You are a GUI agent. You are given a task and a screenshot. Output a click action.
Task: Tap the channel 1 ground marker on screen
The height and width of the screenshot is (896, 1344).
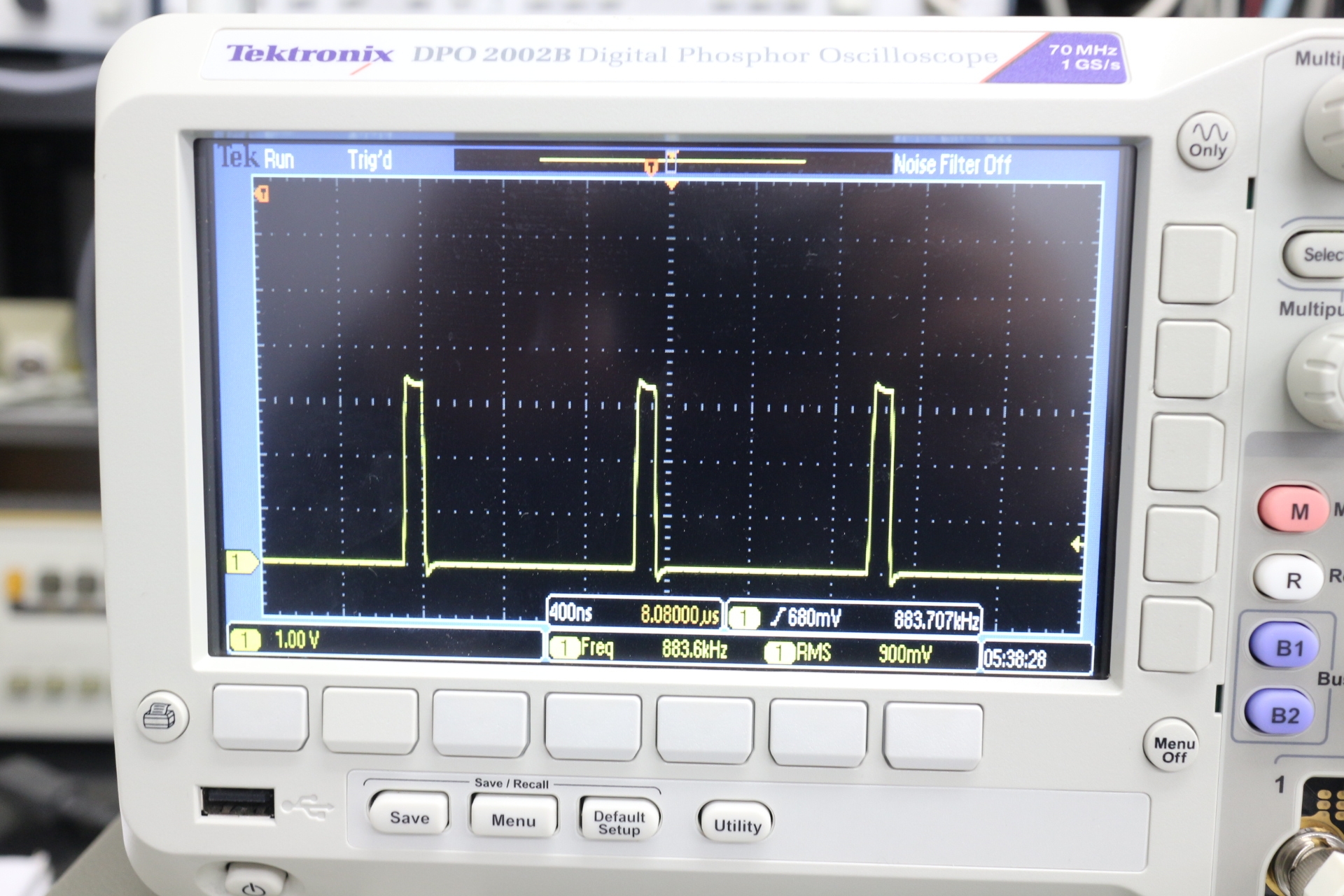[x=241, y=561]
